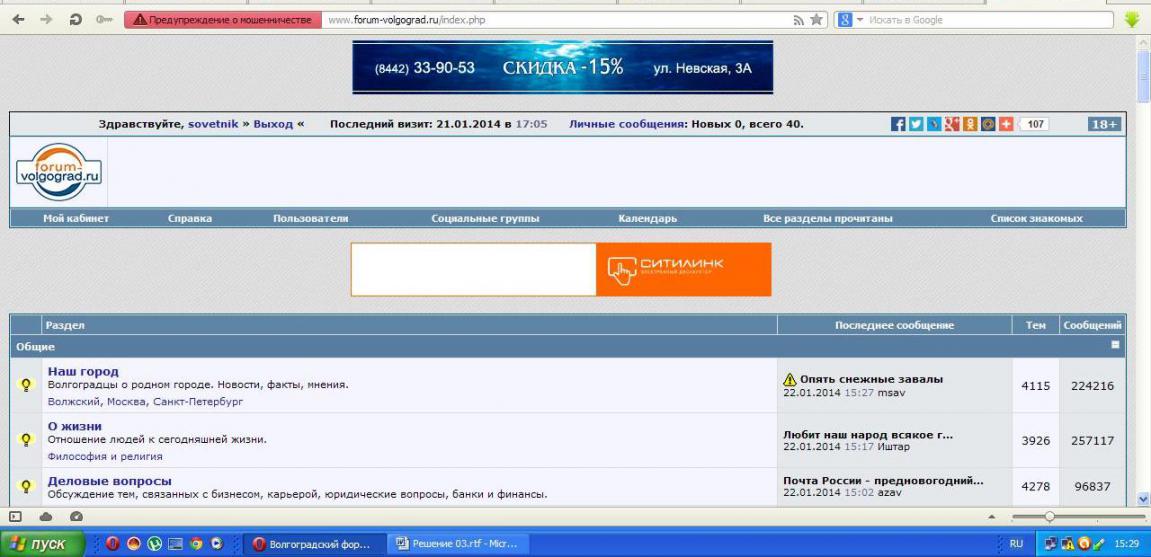Screen dimensions: 1151x557
Task: Open the Наш город forum section
Action: click(x=83, y=371)
